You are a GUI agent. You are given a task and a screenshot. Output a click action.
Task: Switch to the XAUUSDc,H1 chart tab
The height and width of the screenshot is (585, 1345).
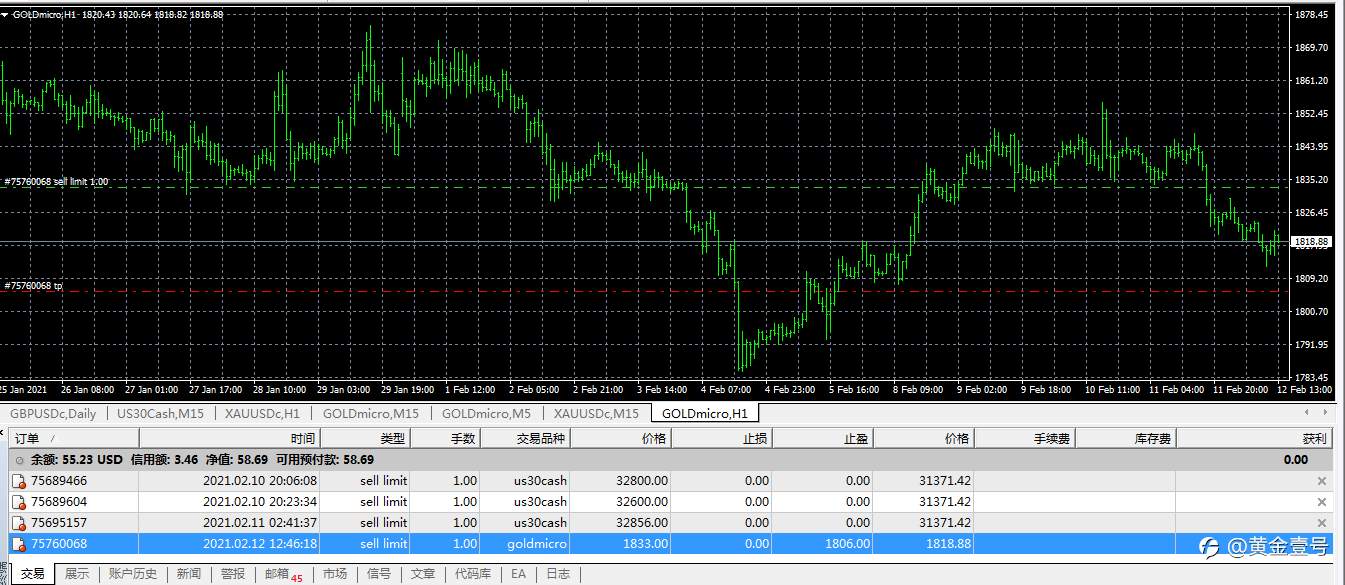[x=262, y=413]
